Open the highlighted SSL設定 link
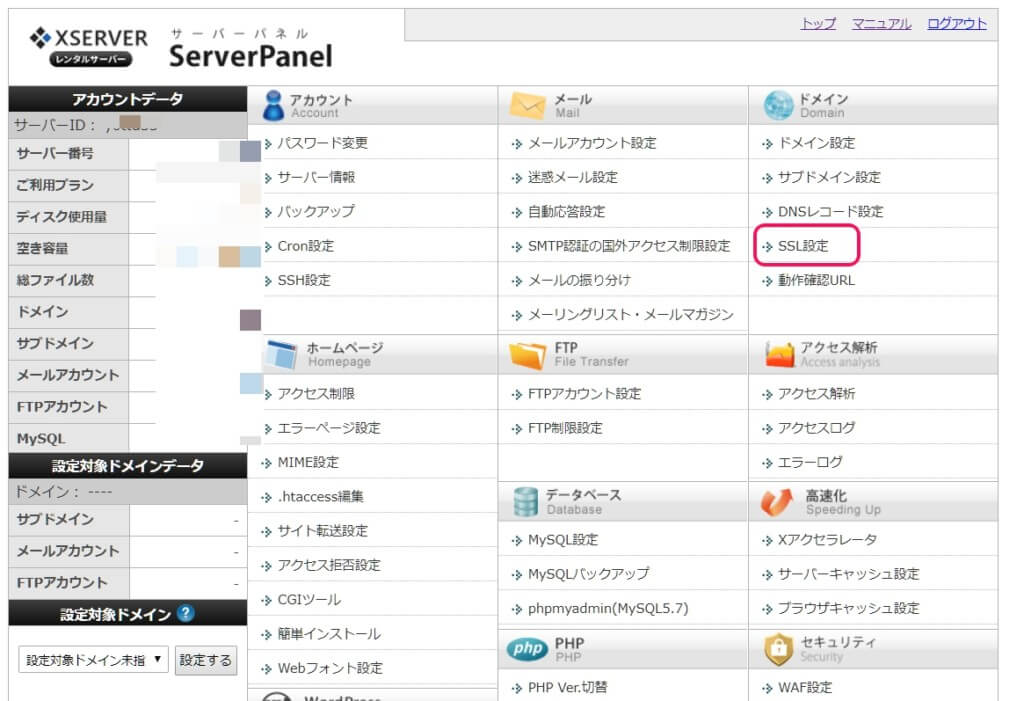 point(800,246)
